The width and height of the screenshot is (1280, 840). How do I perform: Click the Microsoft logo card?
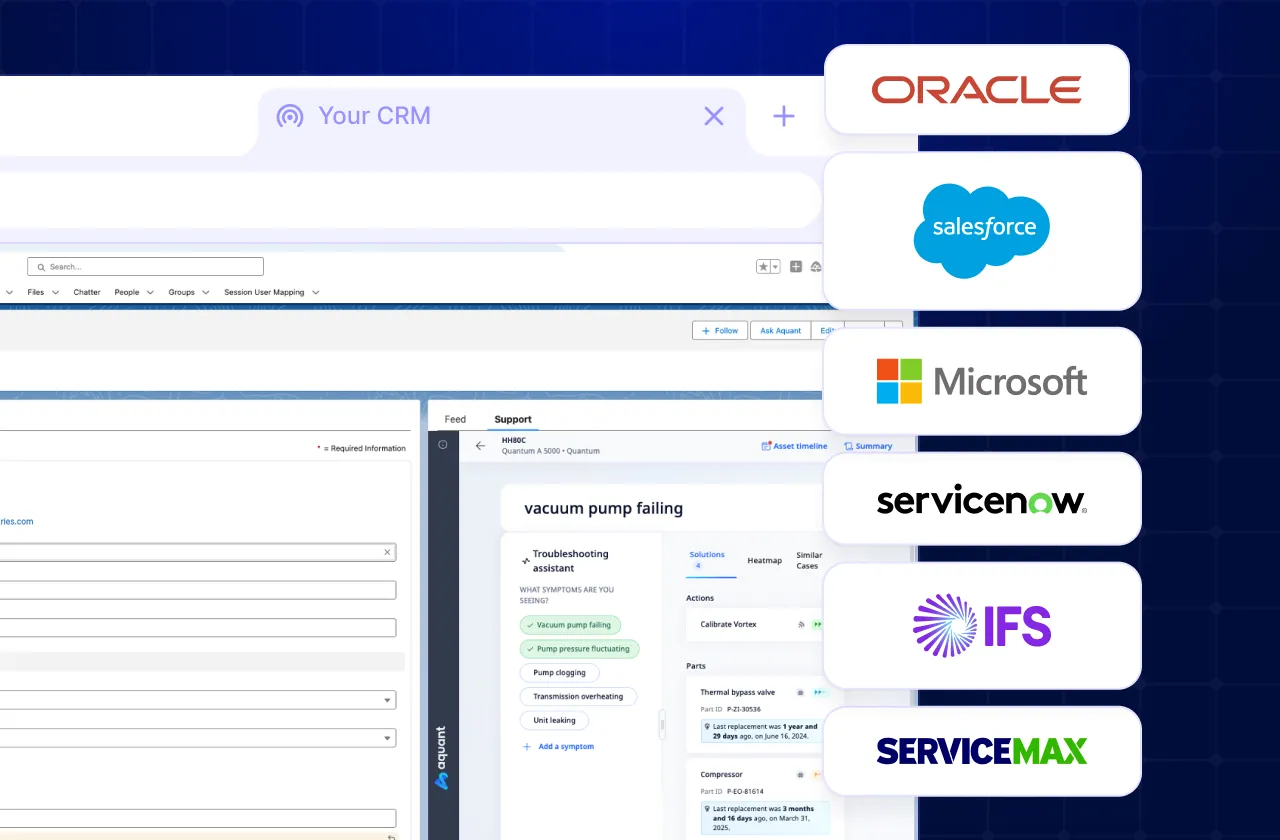pyautogui.click(x=982, y=381)
